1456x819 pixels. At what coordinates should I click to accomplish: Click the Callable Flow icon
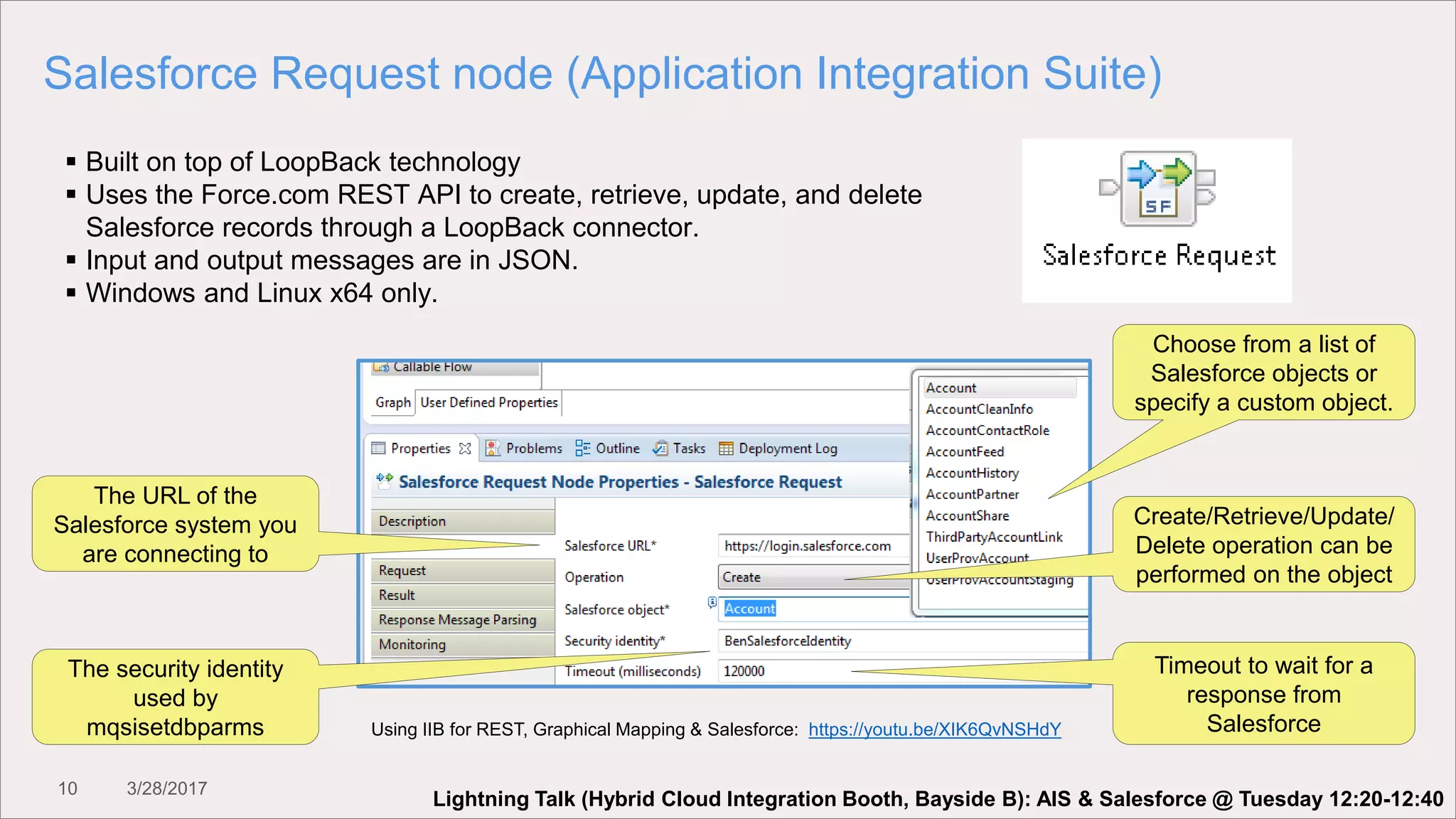(x=382, y=367)
